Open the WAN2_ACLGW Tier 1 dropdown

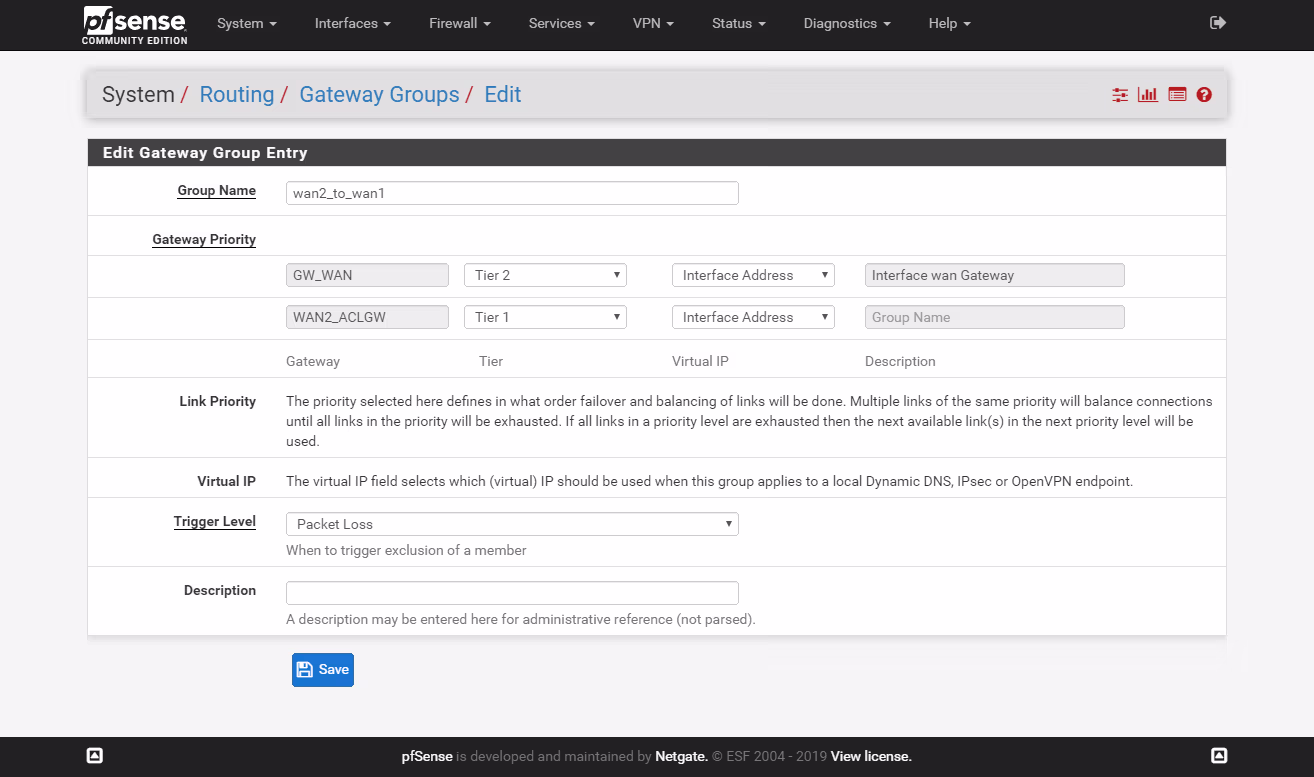tap(545, 317)
